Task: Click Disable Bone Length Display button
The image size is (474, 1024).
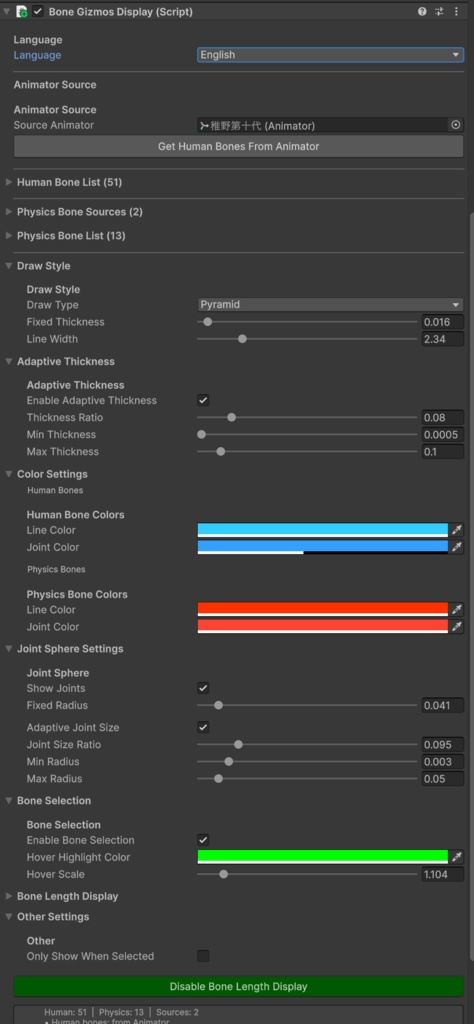Action: [x=238, y=986]
